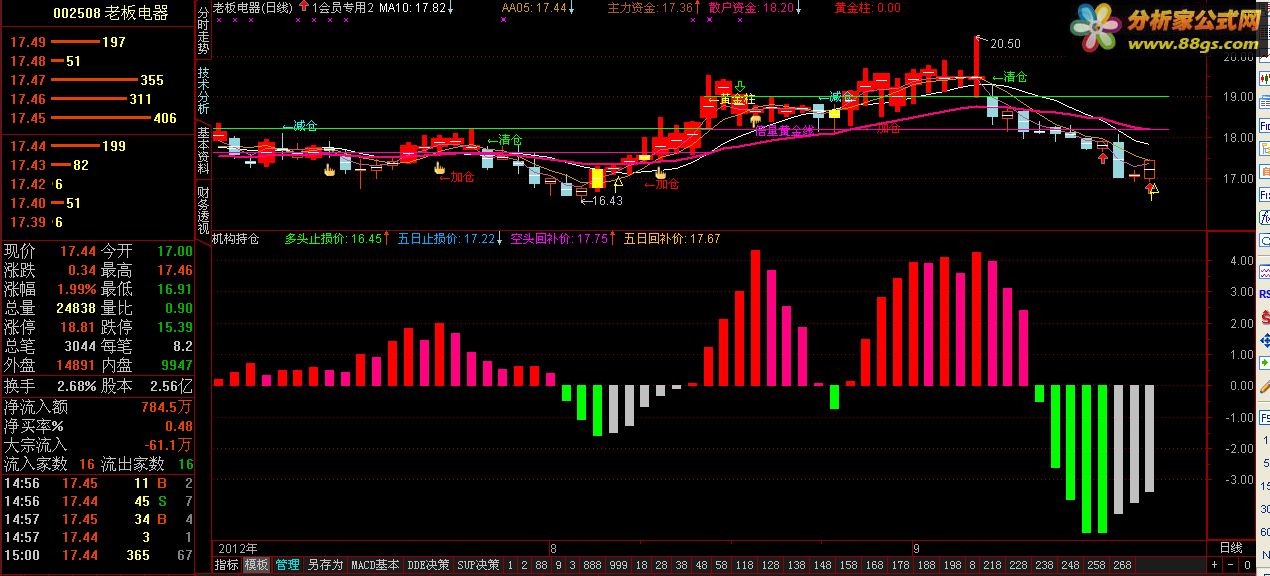Screen dimensions: 1270x576
Task: Select template number 268
Action: (x=1122, y=565)
